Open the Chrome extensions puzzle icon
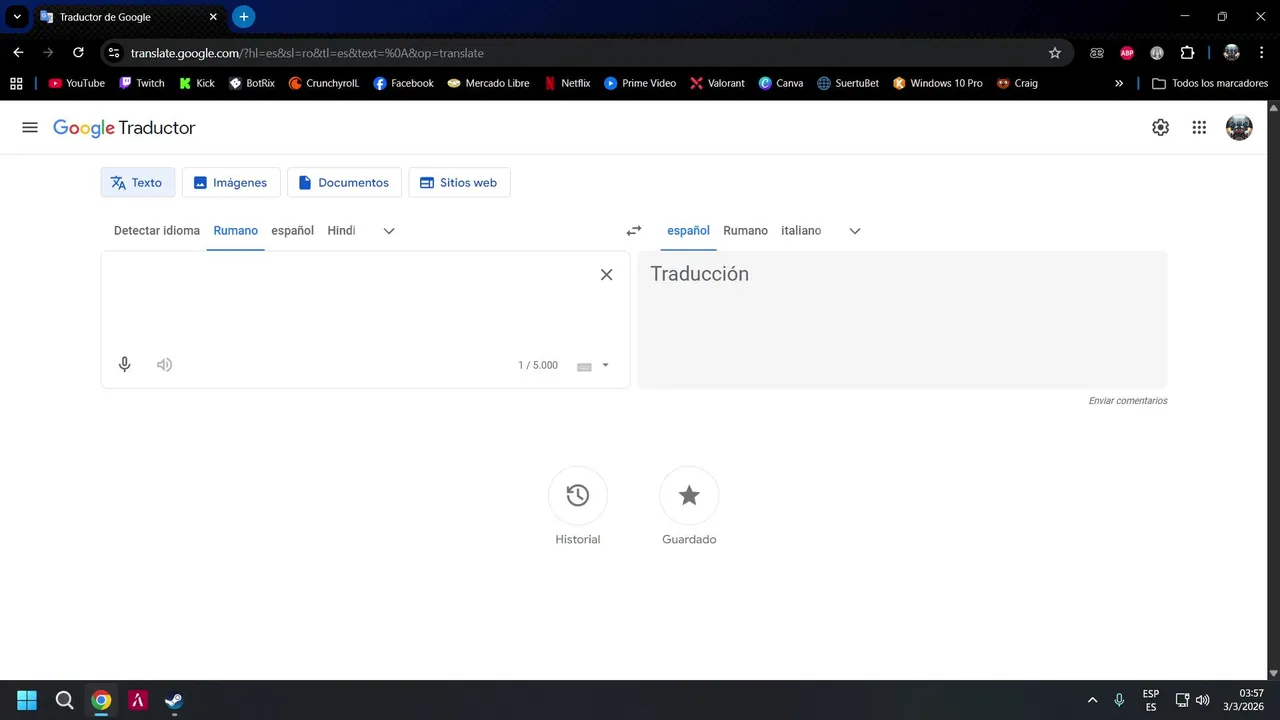This screenshot has width=1280, height=720. (x=1187, y=53)
